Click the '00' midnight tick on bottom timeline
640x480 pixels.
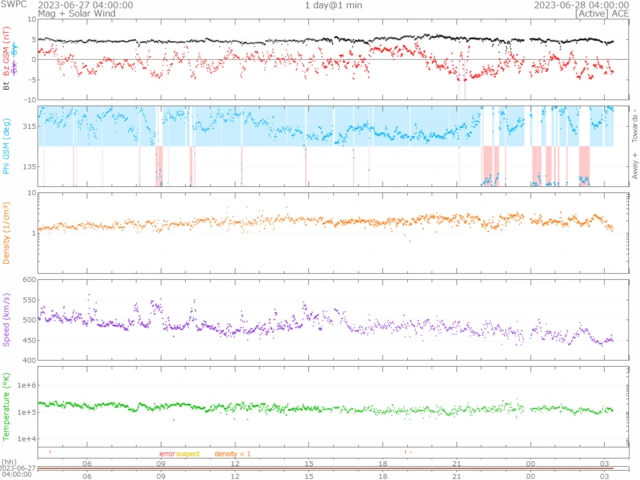pos(530,463)
